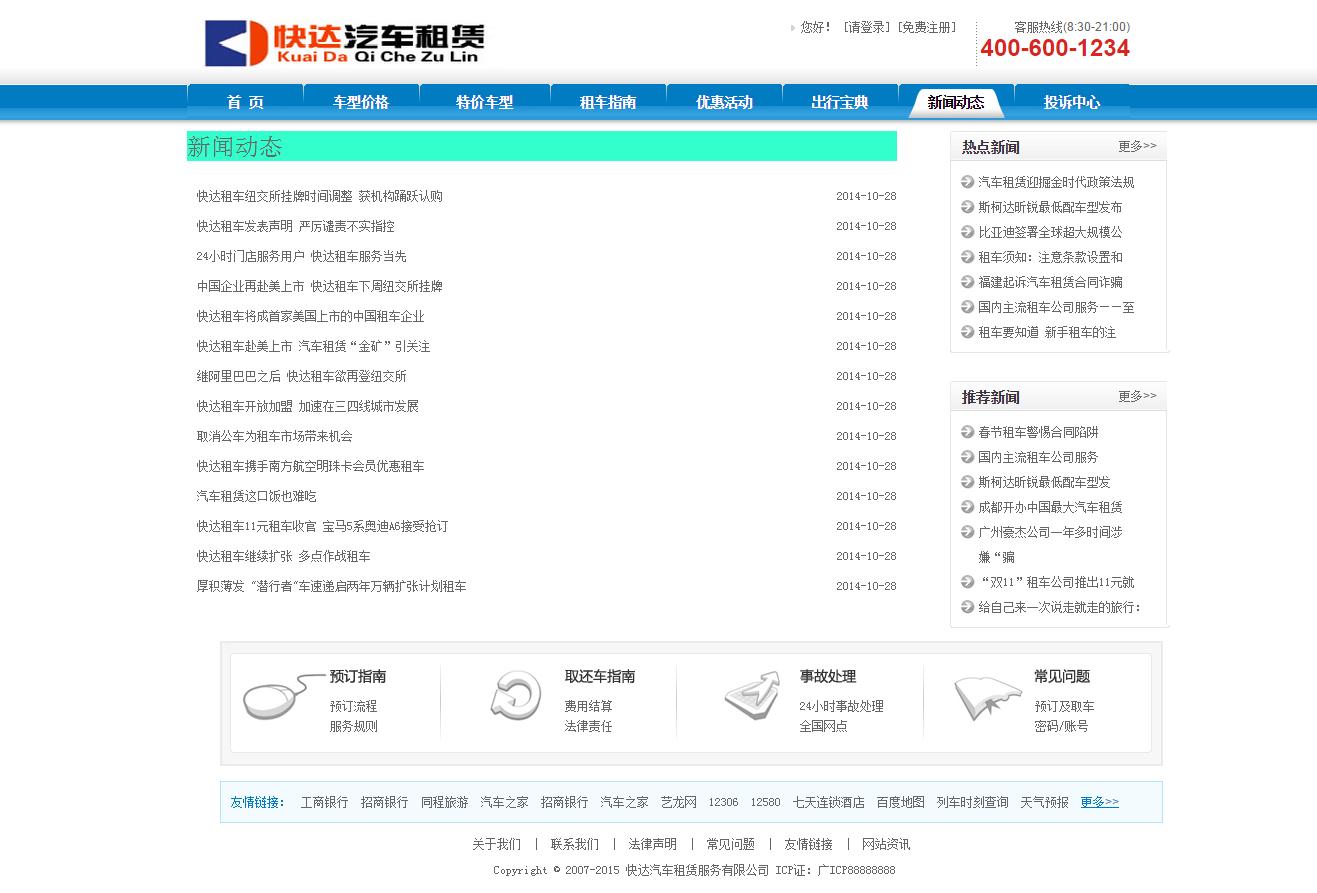Click the open book icon beside 常见问题
The width and height of the screenshot is (1317, 893).
987,697
